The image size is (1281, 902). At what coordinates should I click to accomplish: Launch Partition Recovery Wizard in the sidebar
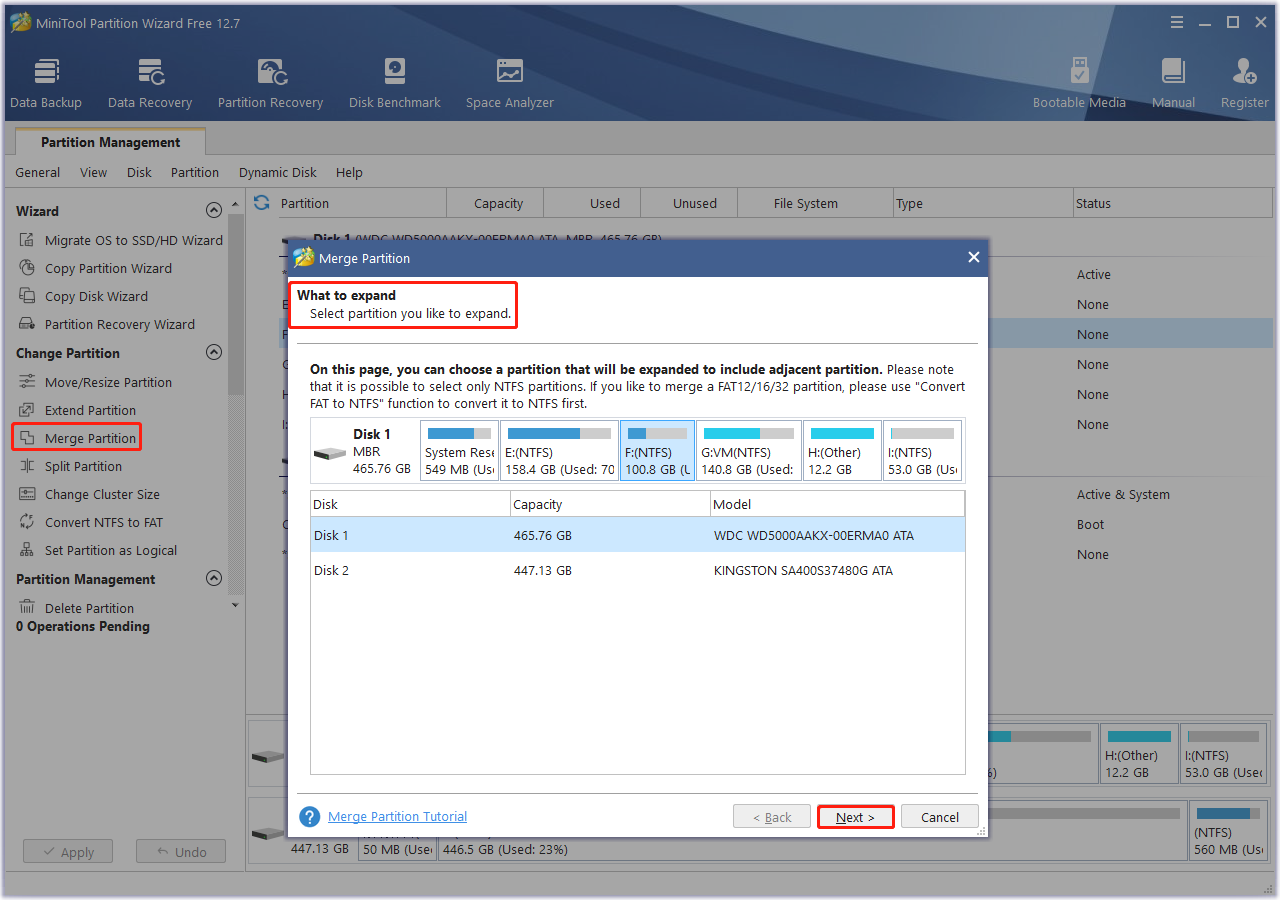tap(106, 324)
